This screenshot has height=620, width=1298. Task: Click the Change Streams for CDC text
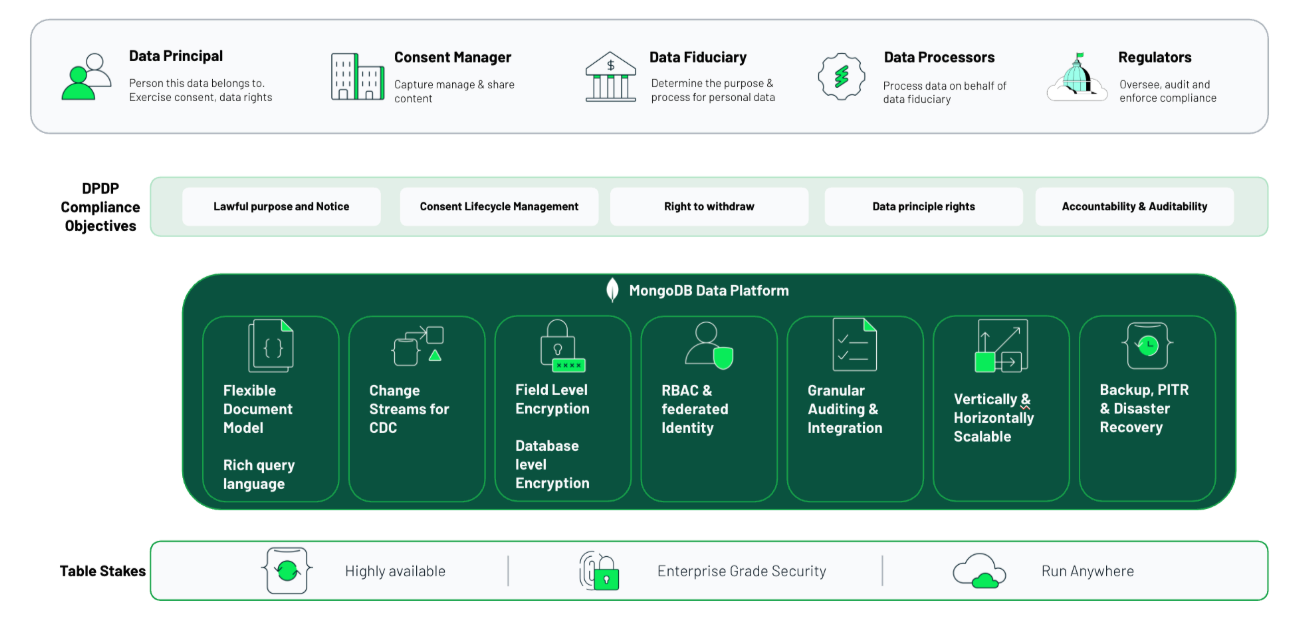(x=409, y=409)
